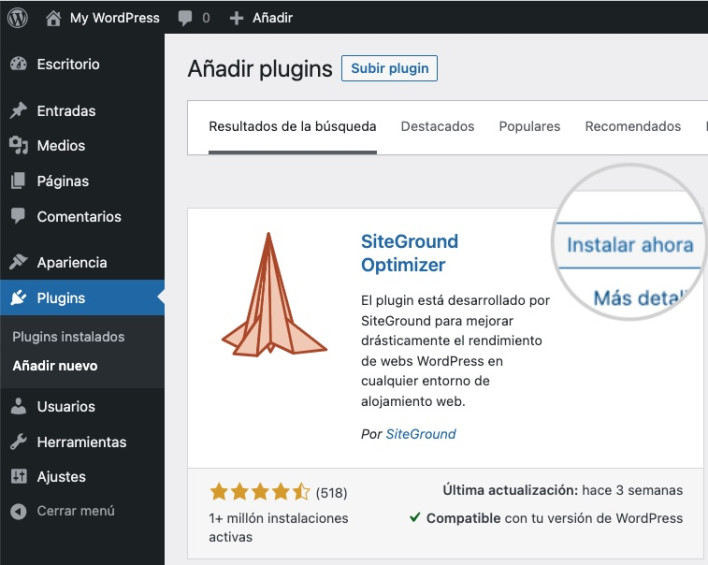
Task: Click the Cerrar menú collapse arrow icon
Action: (19, 511)
